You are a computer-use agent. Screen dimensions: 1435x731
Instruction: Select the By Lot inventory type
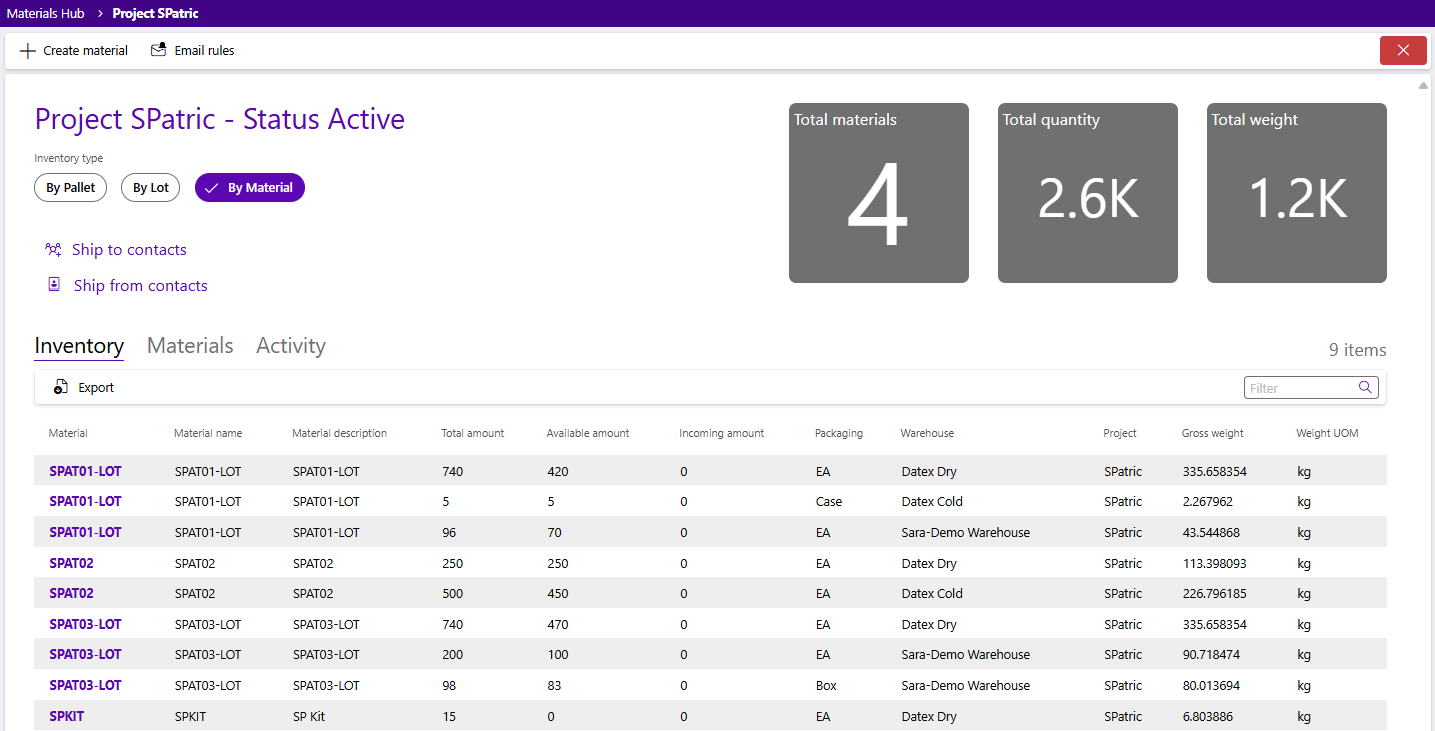151,188
